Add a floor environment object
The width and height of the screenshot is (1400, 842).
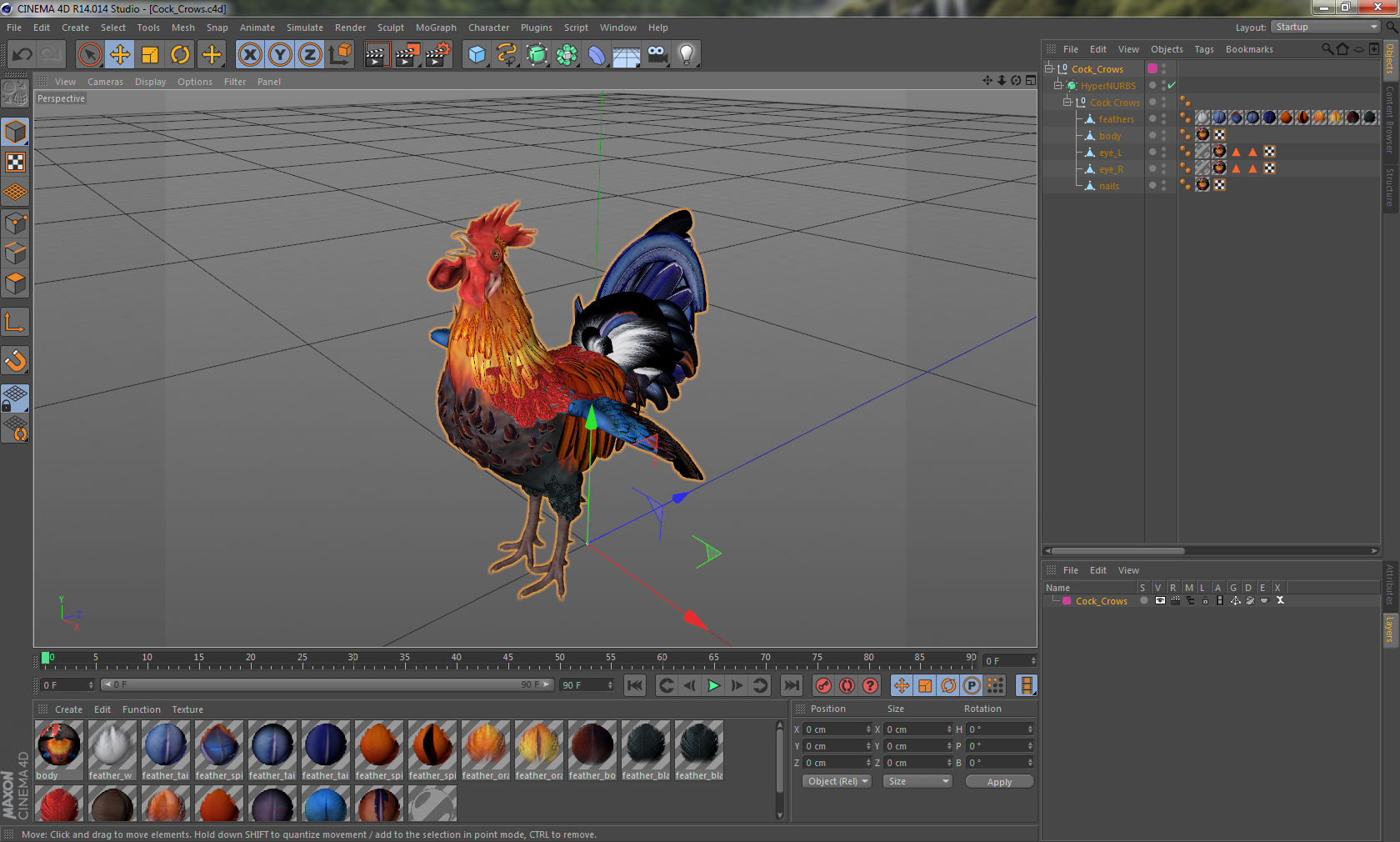click(627, 55)
